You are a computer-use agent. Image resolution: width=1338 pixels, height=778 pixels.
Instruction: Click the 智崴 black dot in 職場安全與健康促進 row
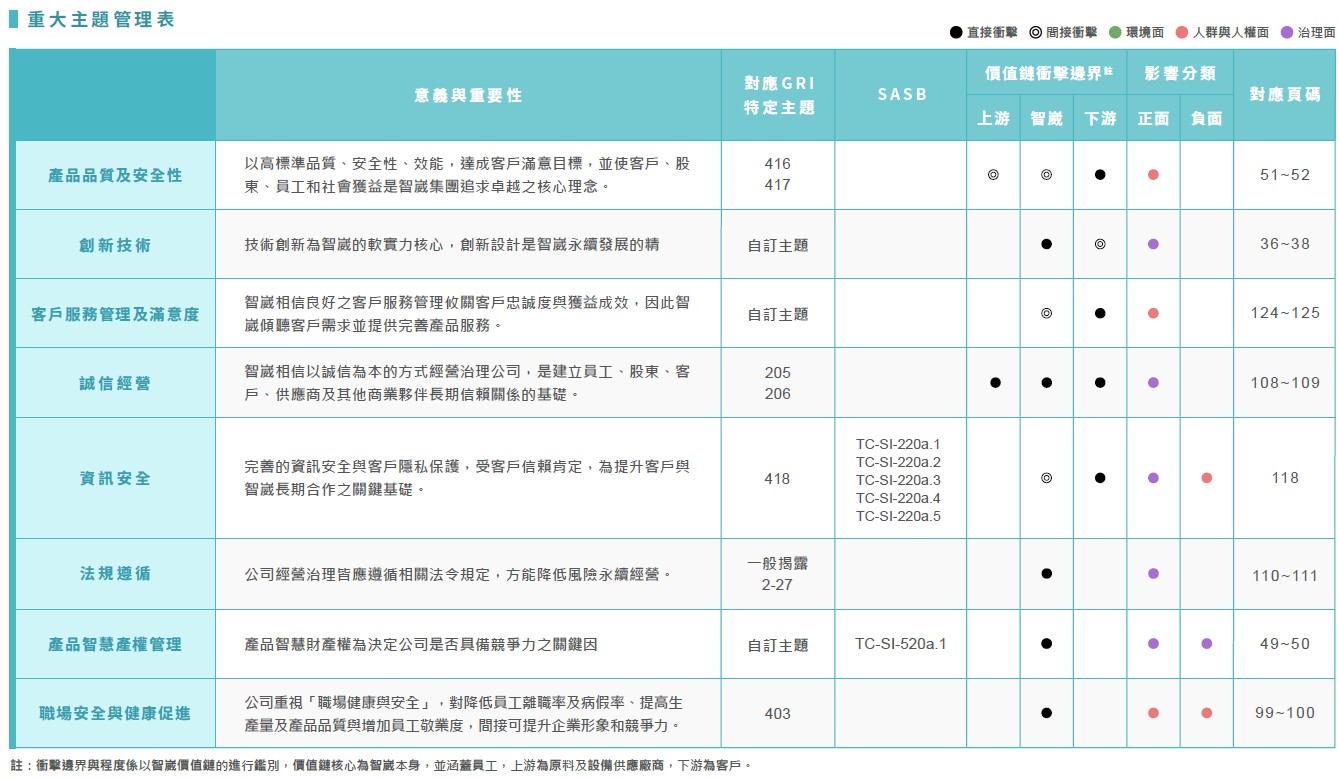tap(1046, 713)
